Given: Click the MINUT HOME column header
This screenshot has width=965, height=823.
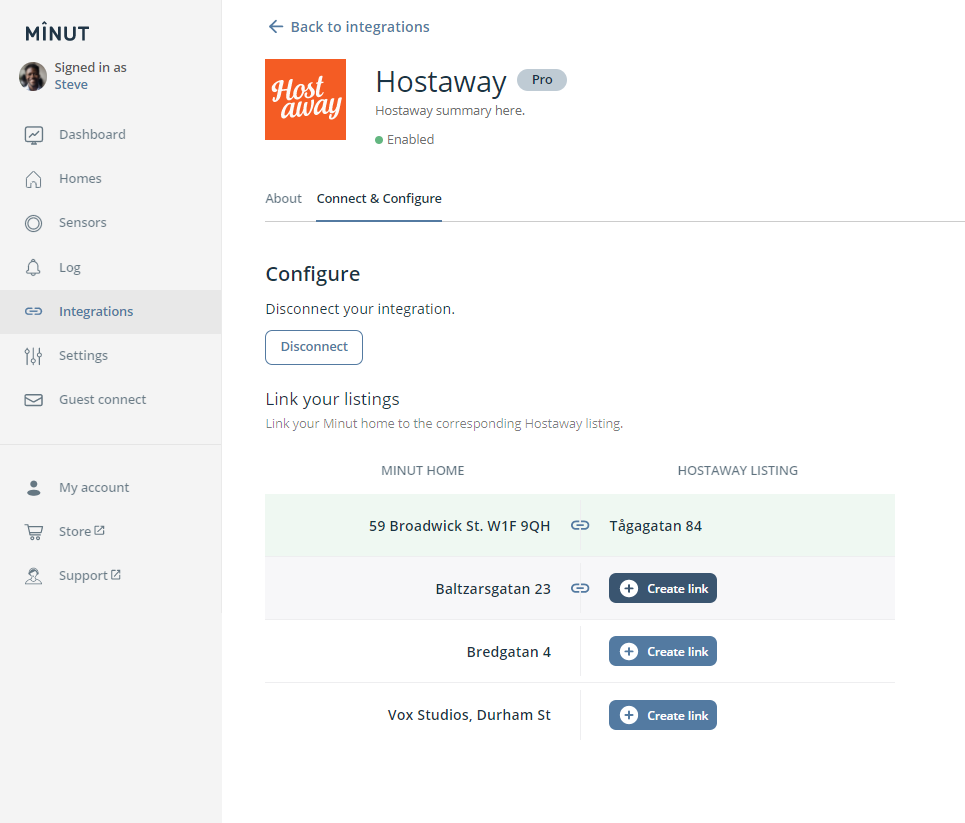Looking at the screenshot, I should [422, 471].
